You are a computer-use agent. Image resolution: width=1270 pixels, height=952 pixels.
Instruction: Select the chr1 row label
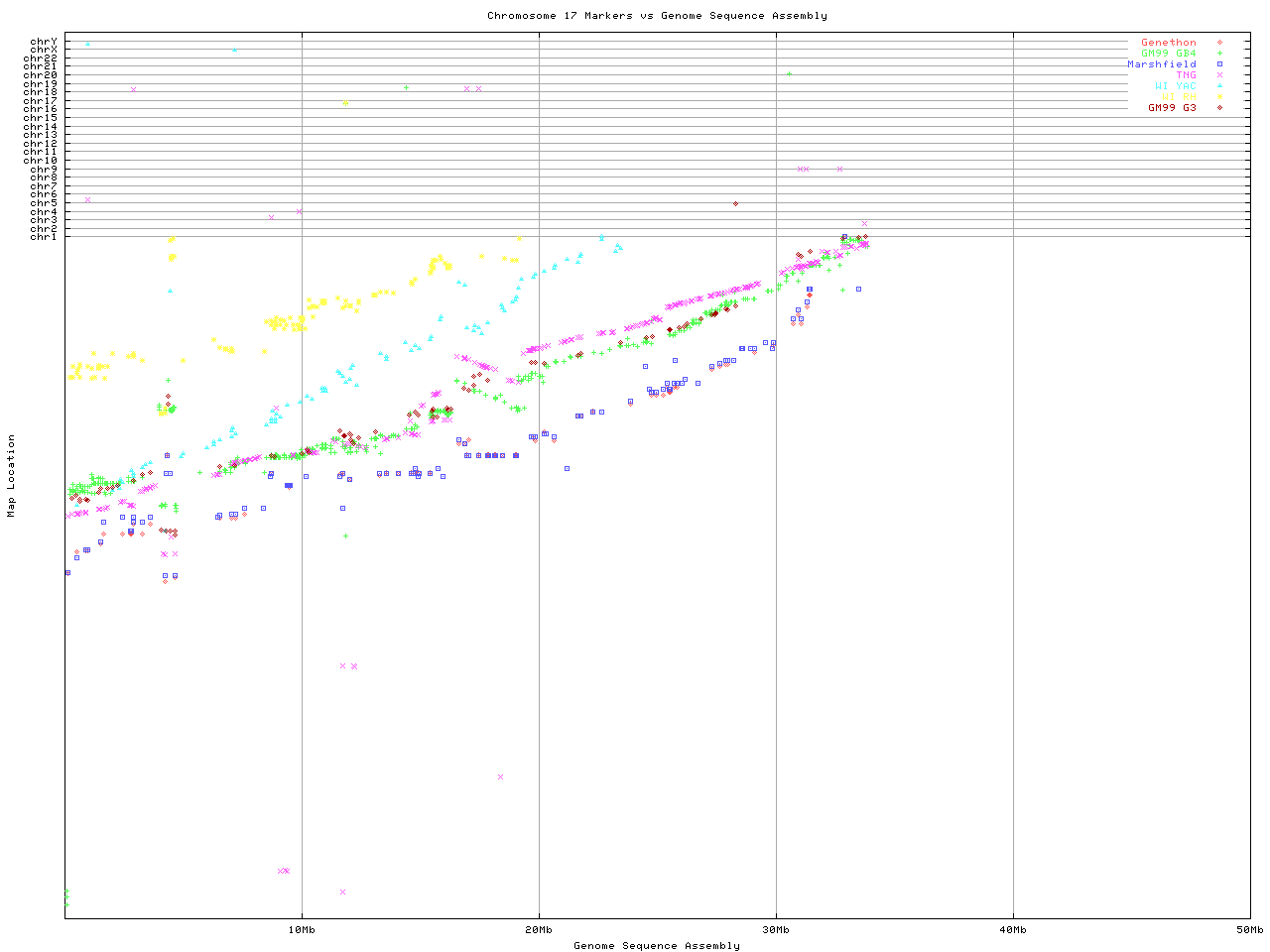point(44,237)
